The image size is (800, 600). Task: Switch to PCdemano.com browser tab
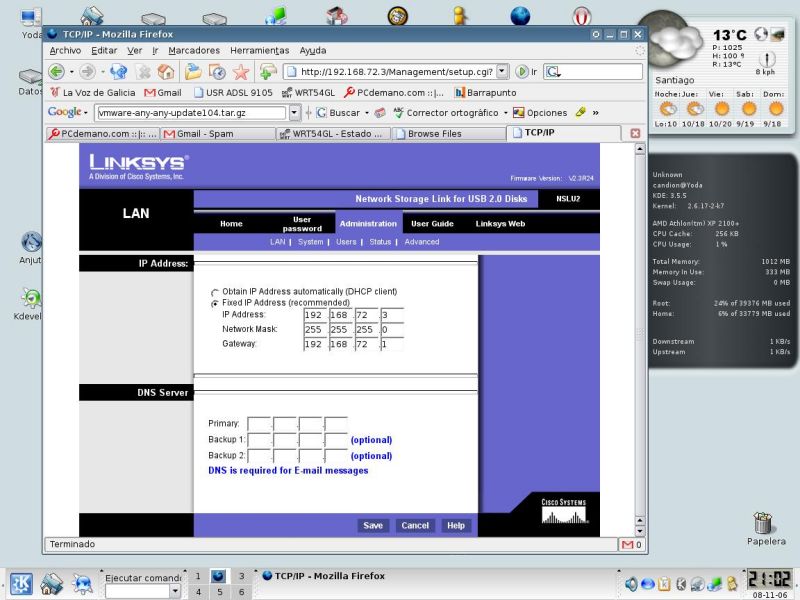pyautogui.click(x=103, y=134)
